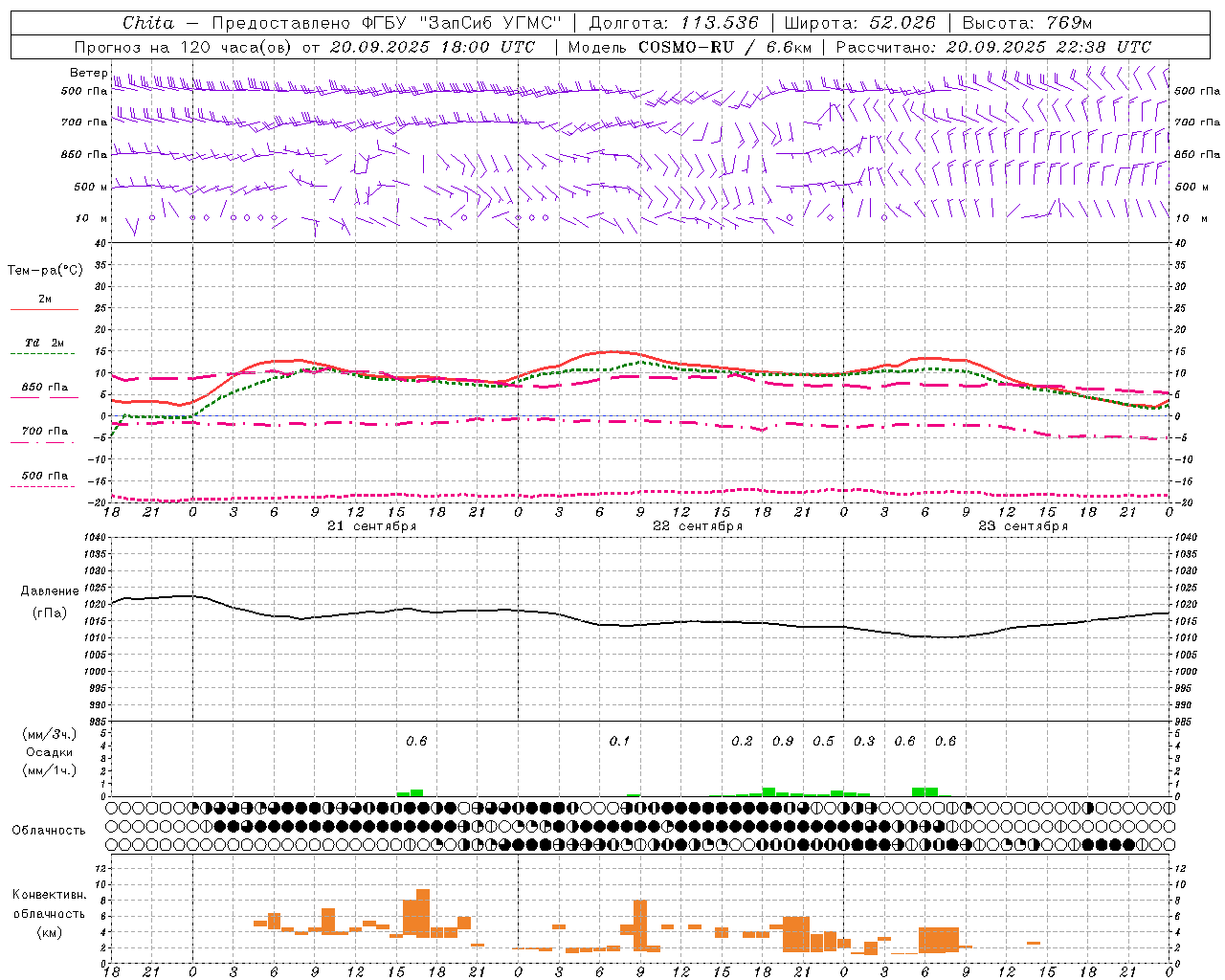Click the "(мм/3ч.)" units label
The height and width of the screenshot is (980, 1225).
[50, 734]
